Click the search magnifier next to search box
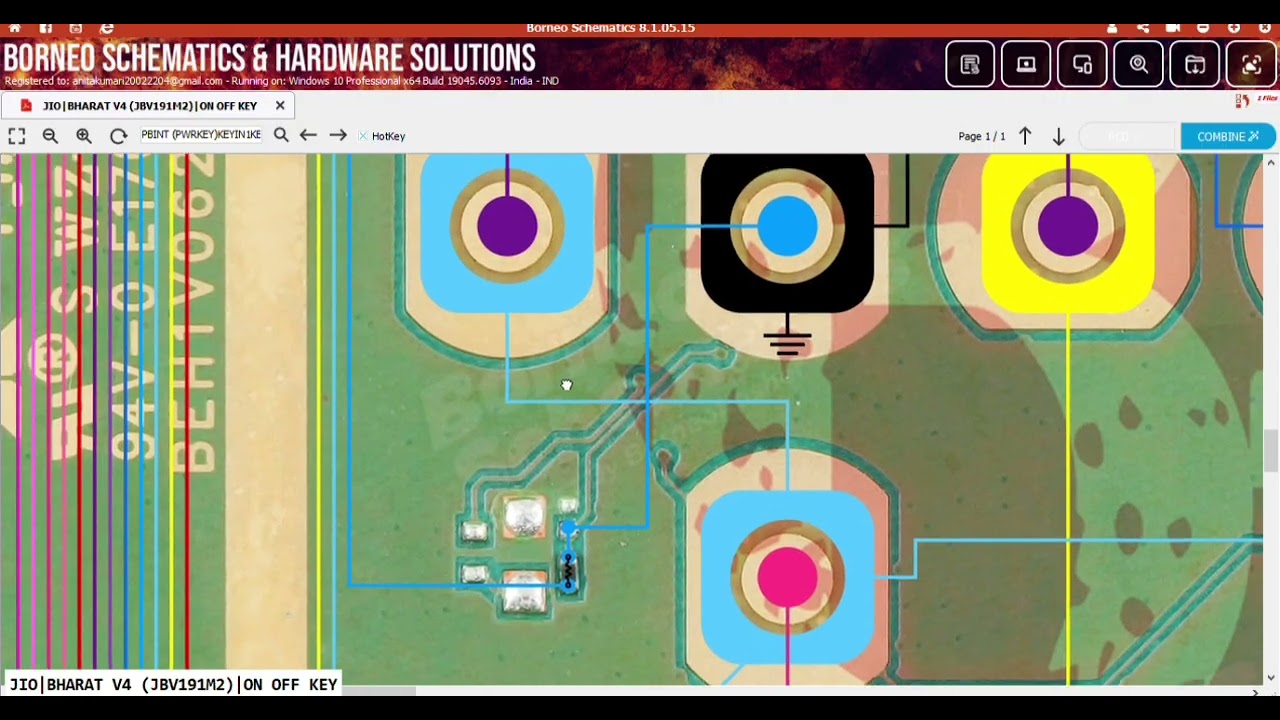 pyautogui.click(x=281, y=135)
